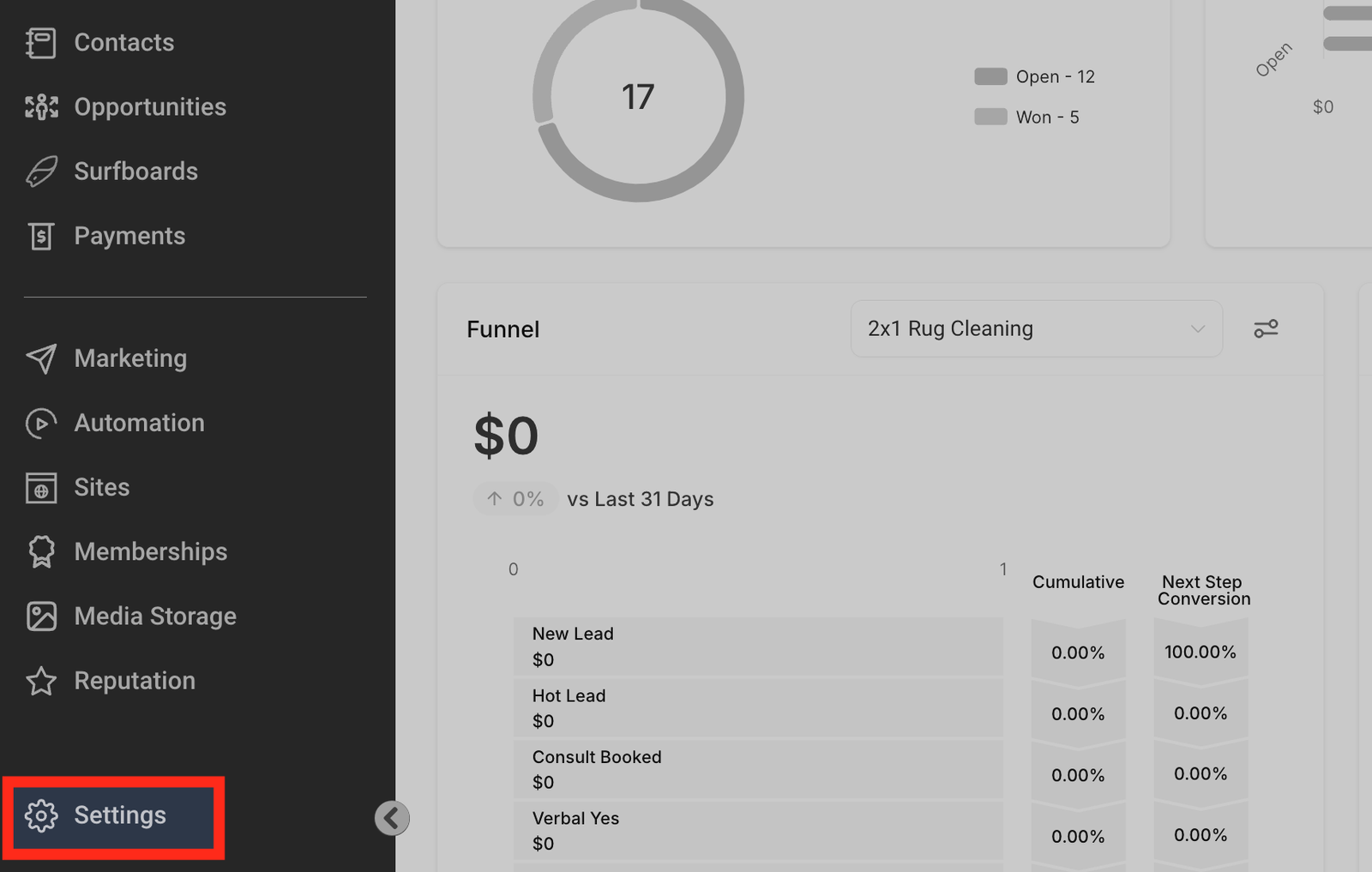Click the Media Storage image icon
1372x872 pixels.
tap(40, 616)
